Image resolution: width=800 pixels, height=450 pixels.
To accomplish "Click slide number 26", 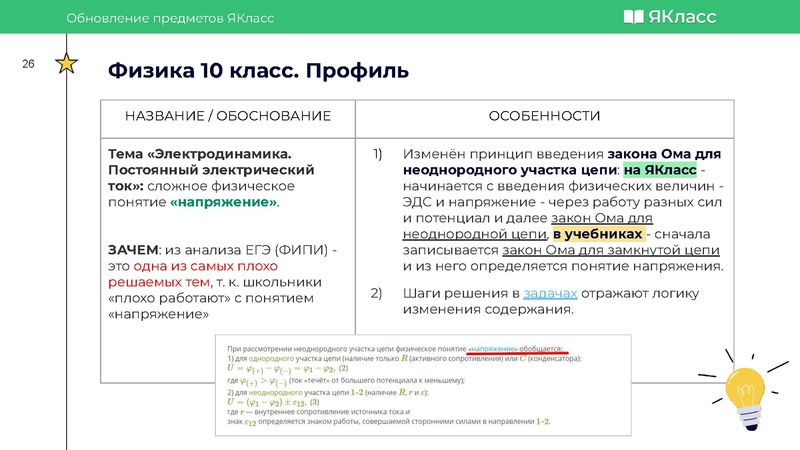I will [28, 64].
